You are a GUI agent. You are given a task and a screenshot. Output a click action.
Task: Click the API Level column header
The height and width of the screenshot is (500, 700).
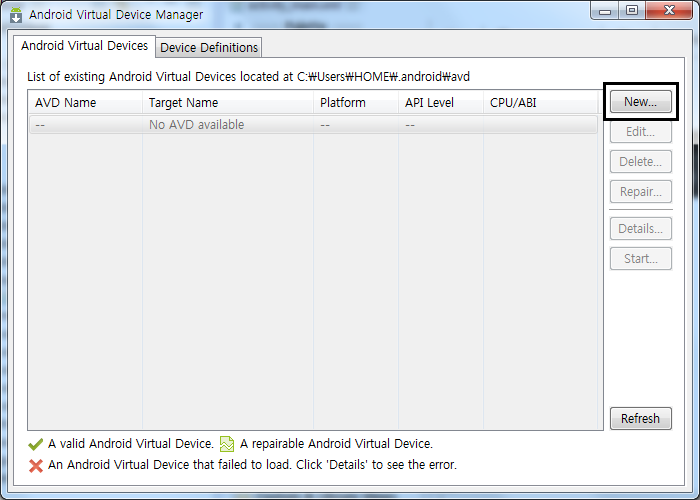[441, 103]
